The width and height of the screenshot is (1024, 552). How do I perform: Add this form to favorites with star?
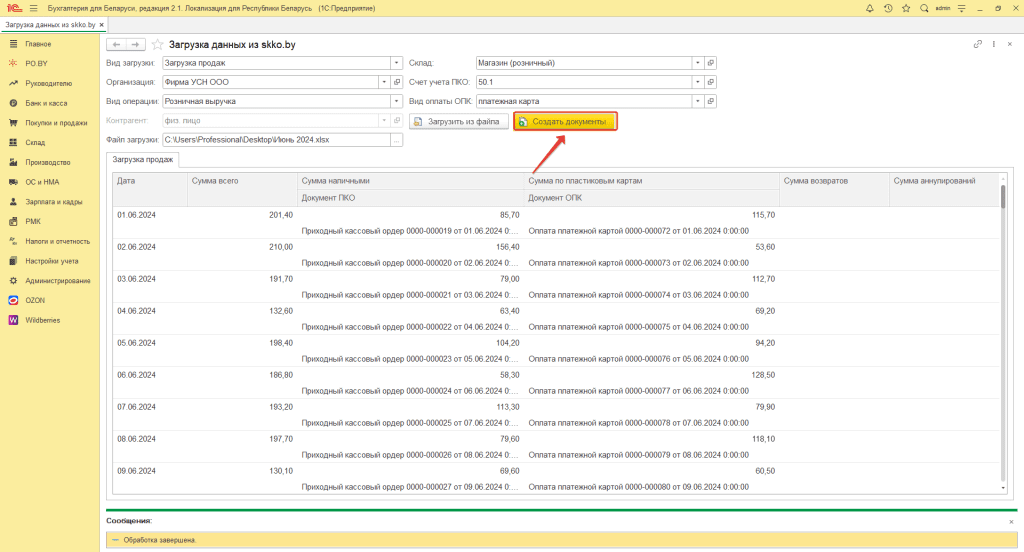click(x=157, y=45)
